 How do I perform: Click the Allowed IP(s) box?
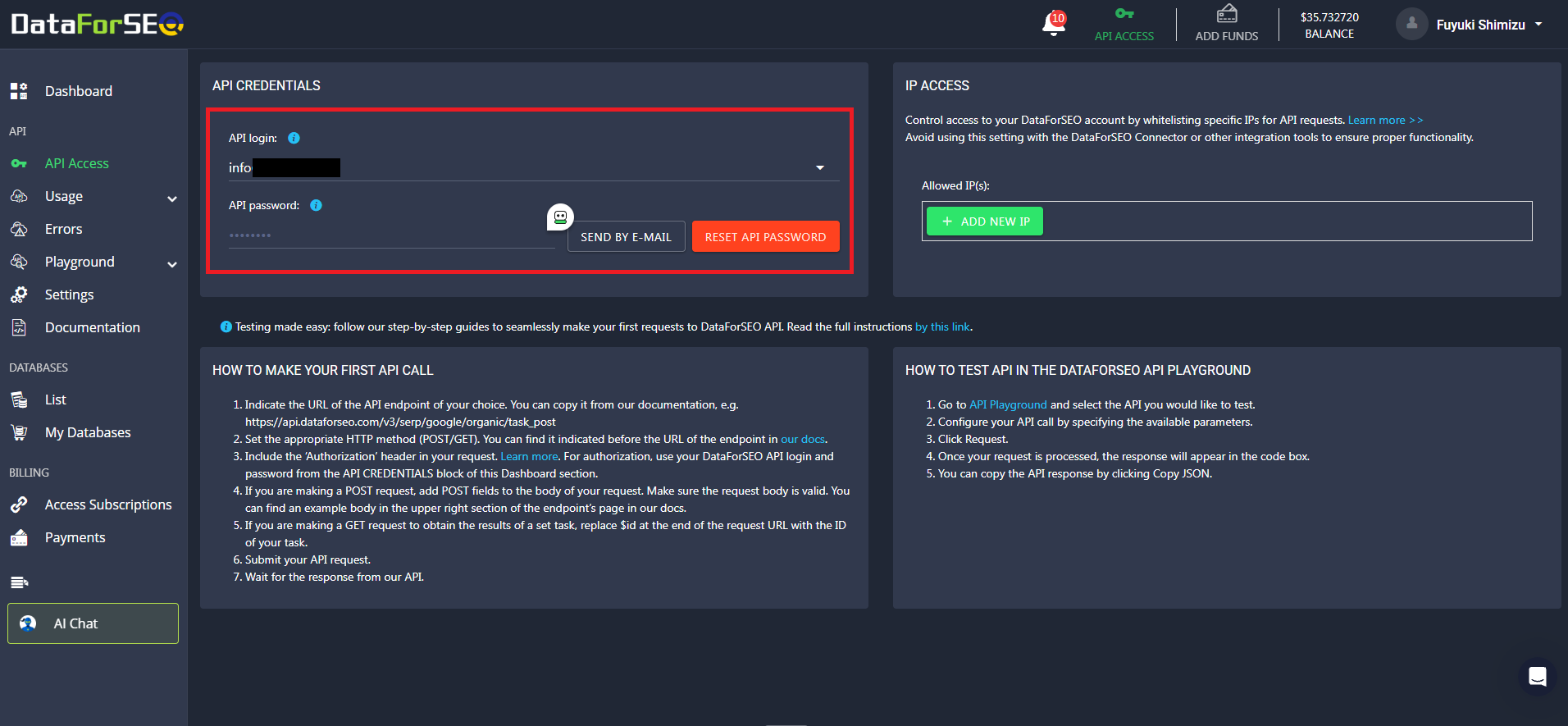[1227, 221]
